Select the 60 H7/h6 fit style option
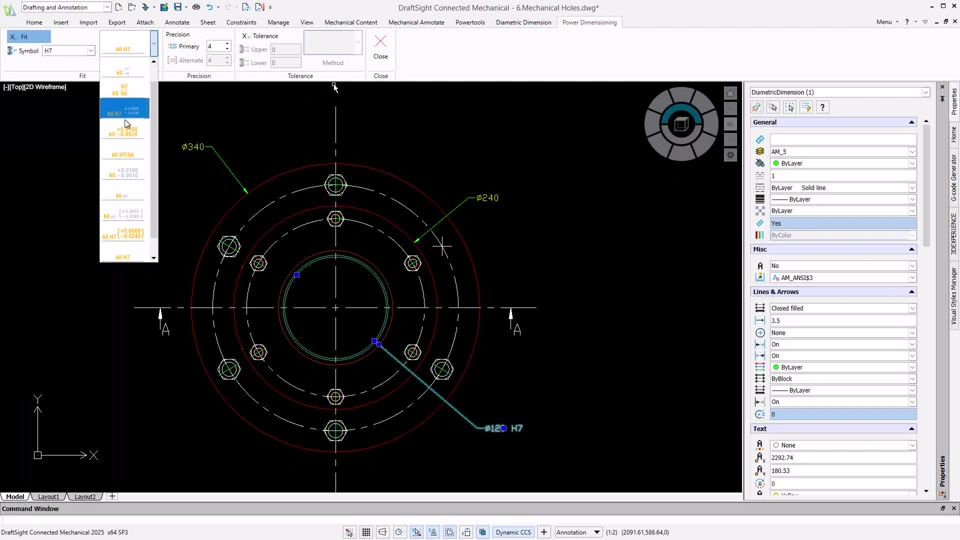The image size is (960, 540). coord(123,153)
